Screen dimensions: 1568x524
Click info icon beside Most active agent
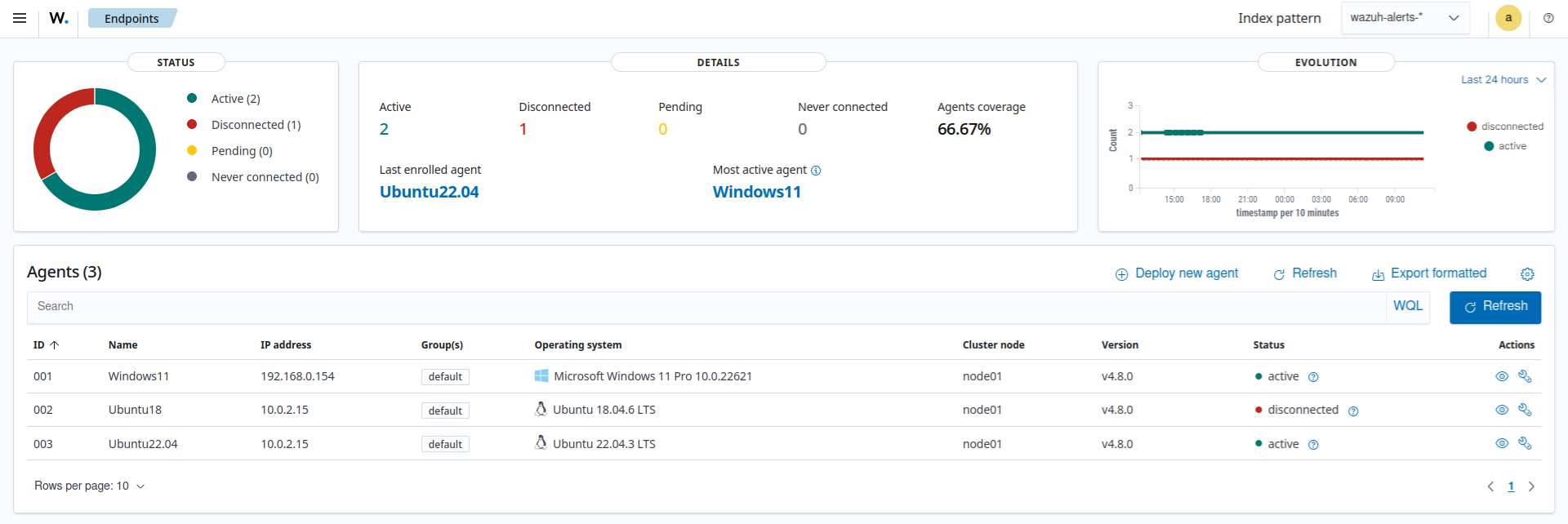tap(816, 171)
